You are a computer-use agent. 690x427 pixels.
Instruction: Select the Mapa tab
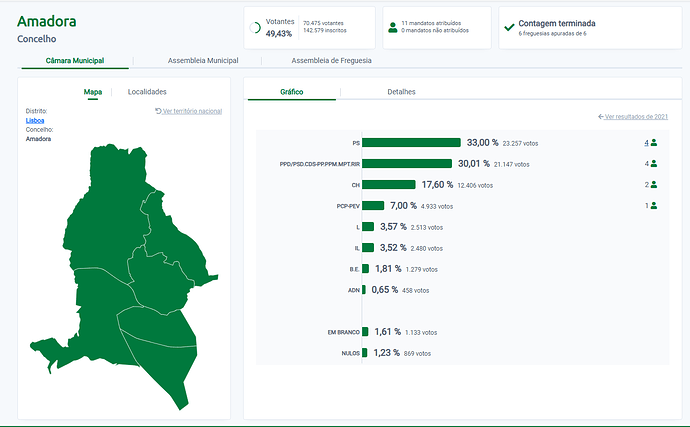(x=92, y=92)
